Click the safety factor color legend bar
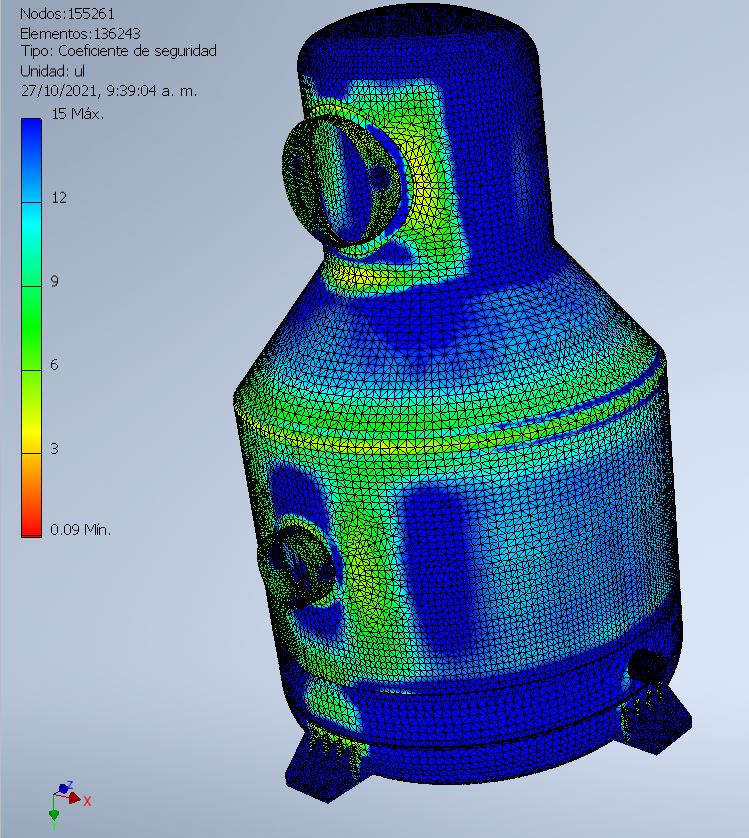The height and width of the screenshot is (838, 749). tap(32, 328)
